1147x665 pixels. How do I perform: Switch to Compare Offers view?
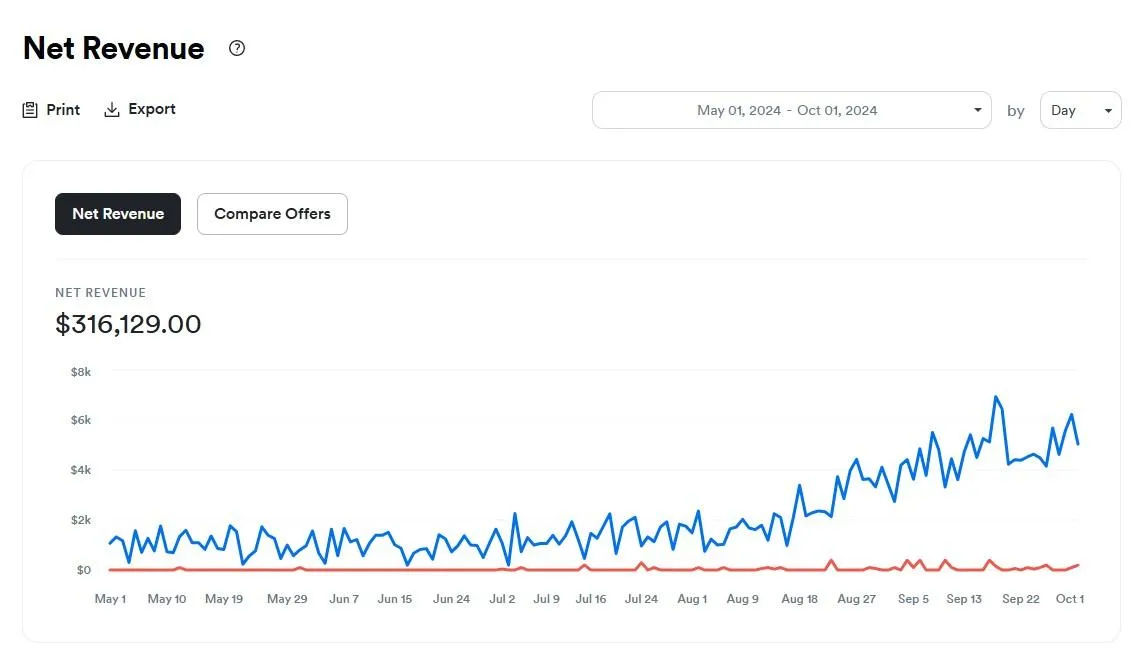[x=272, y=214]
